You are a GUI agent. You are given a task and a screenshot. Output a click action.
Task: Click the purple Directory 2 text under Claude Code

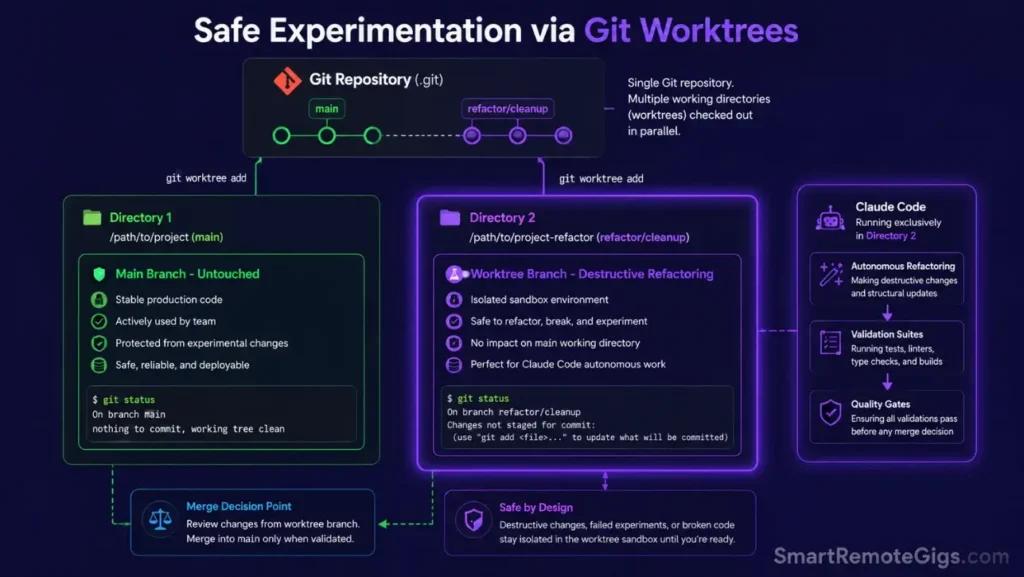coord(891,236)
